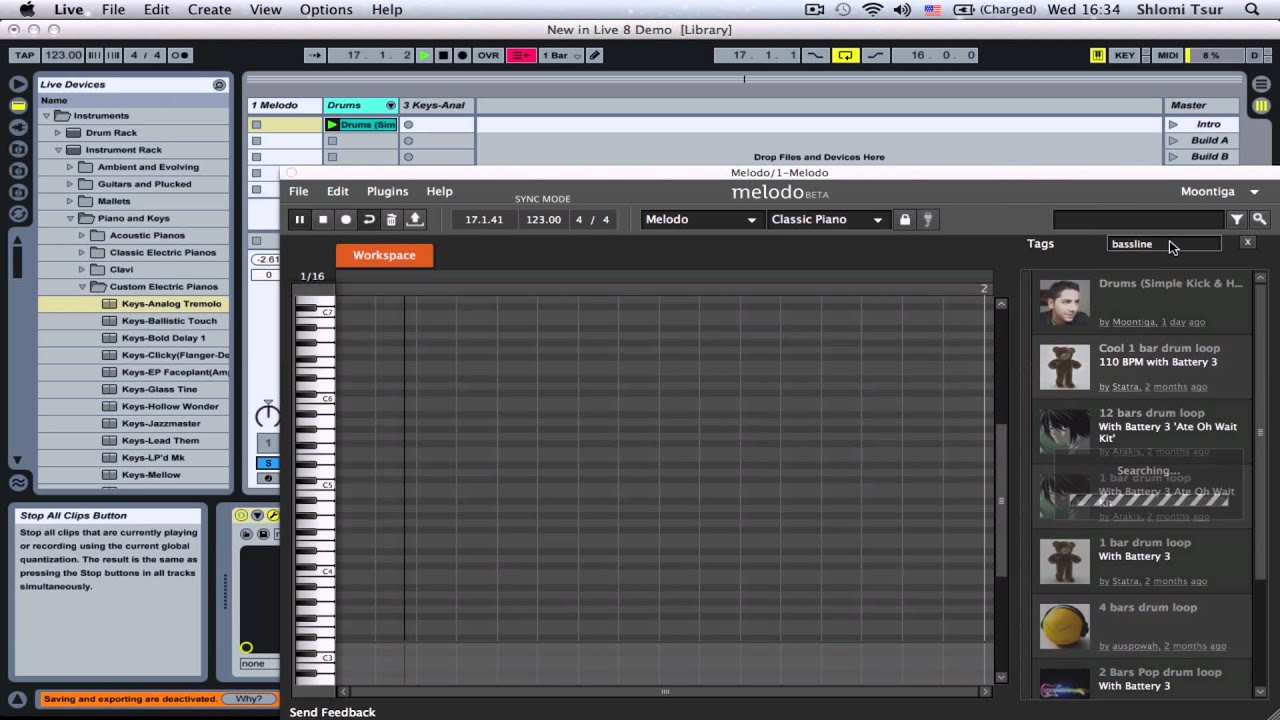Expand Ambient and Evolving folder
The height and width of the screenshot is (720, 1280).
[70, 167]
